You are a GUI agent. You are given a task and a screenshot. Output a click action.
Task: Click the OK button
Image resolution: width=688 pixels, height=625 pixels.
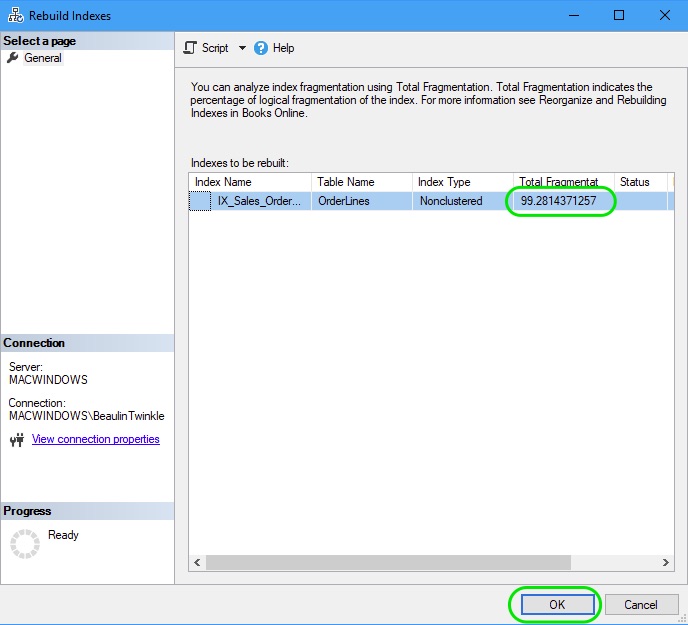[557, 604]
